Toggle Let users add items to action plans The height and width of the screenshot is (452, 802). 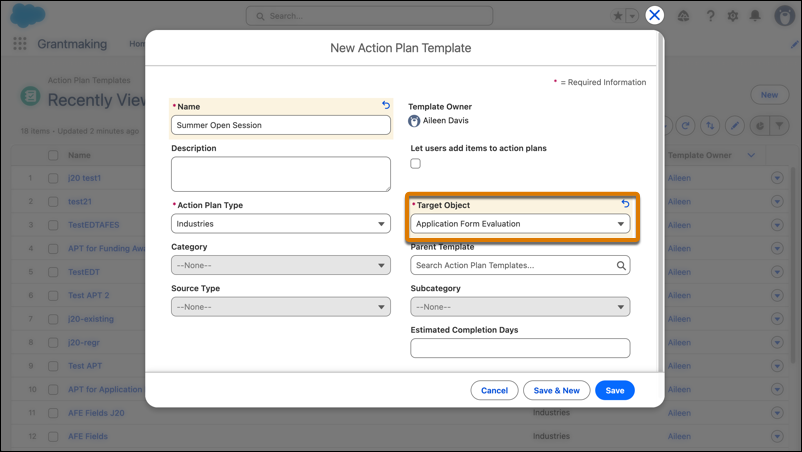click(415, 164)
